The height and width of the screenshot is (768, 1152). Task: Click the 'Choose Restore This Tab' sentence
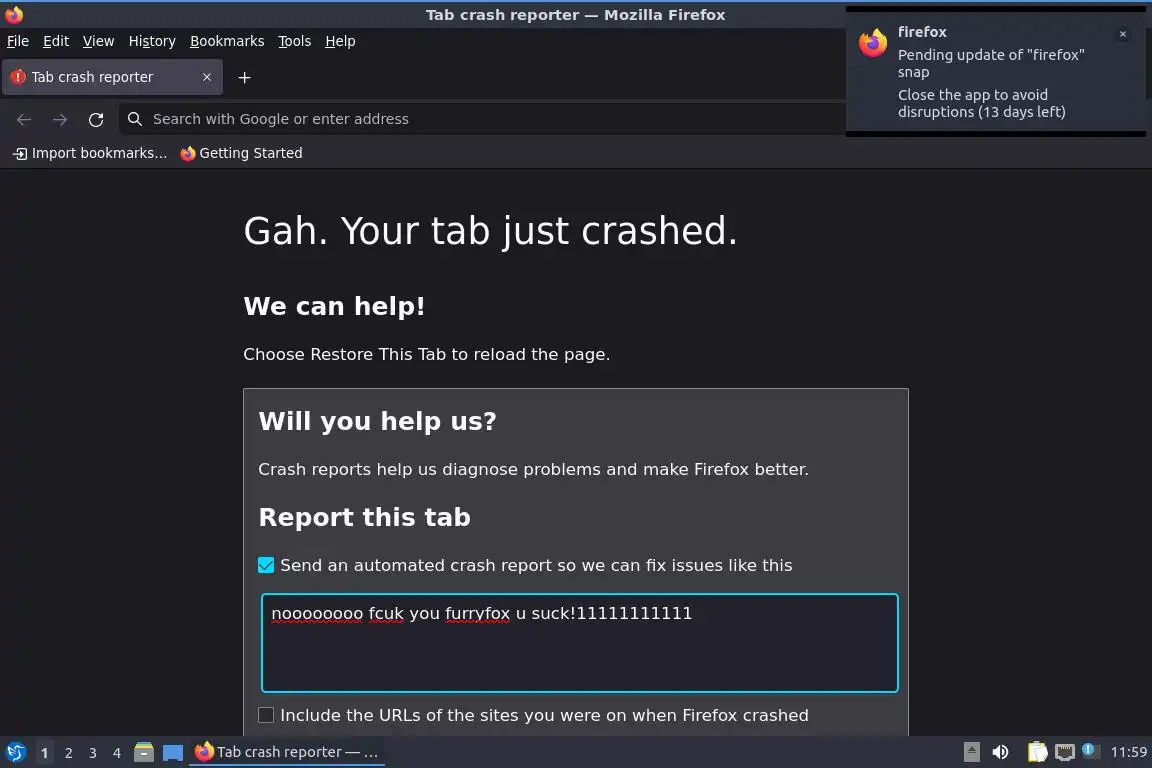[x=426, y=354]
